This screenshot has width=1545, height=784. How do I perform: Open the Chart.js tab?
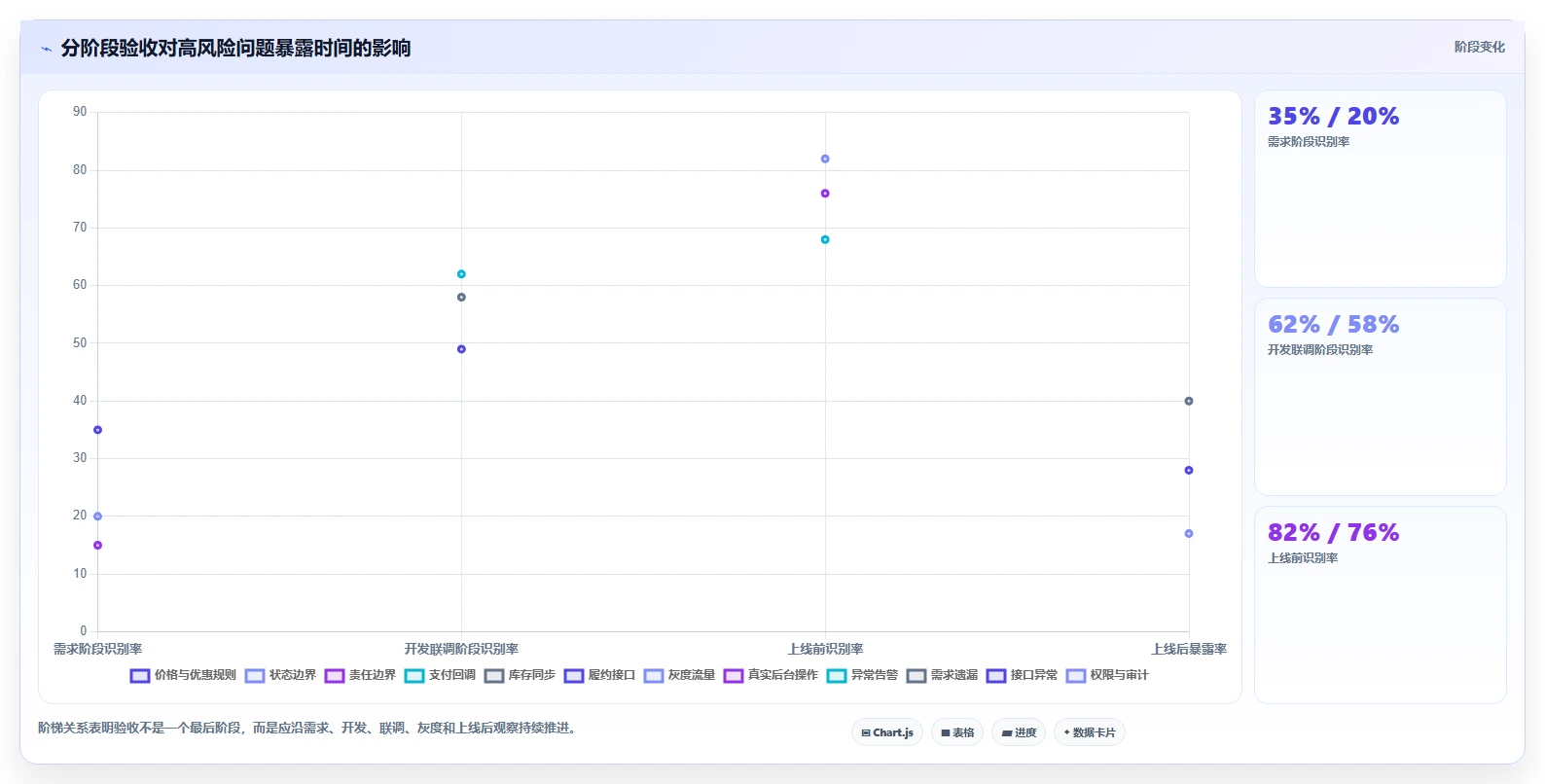(x=887, y=732)
